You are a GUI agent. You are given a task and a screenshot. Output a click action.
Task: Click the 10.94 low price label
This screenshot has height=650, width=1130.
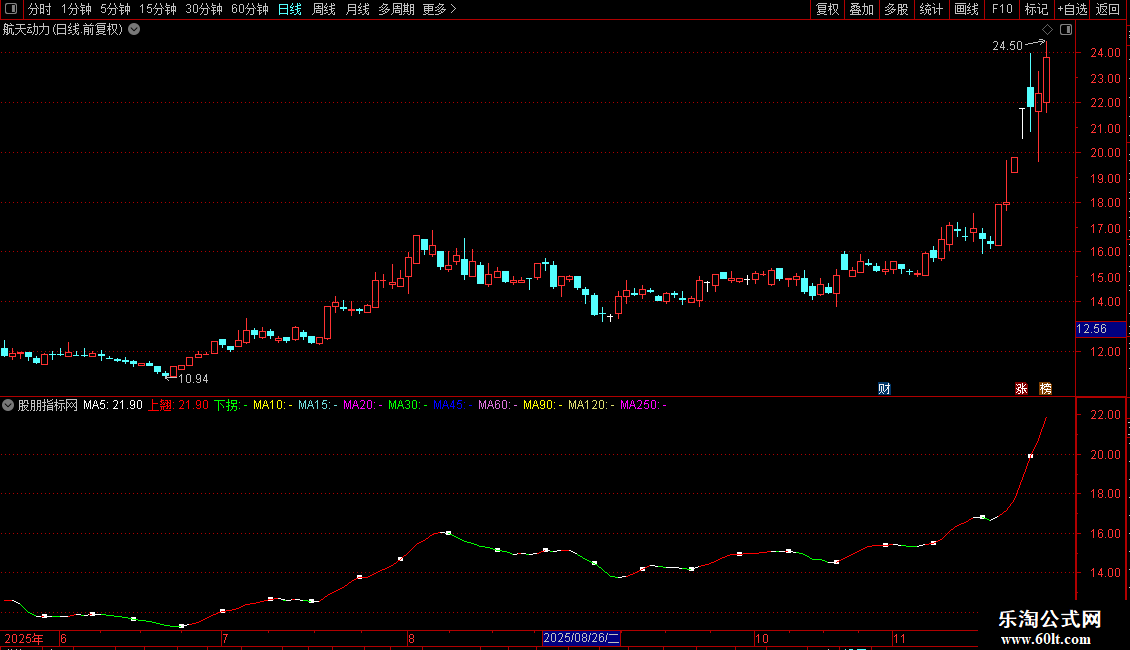point(193,378)
